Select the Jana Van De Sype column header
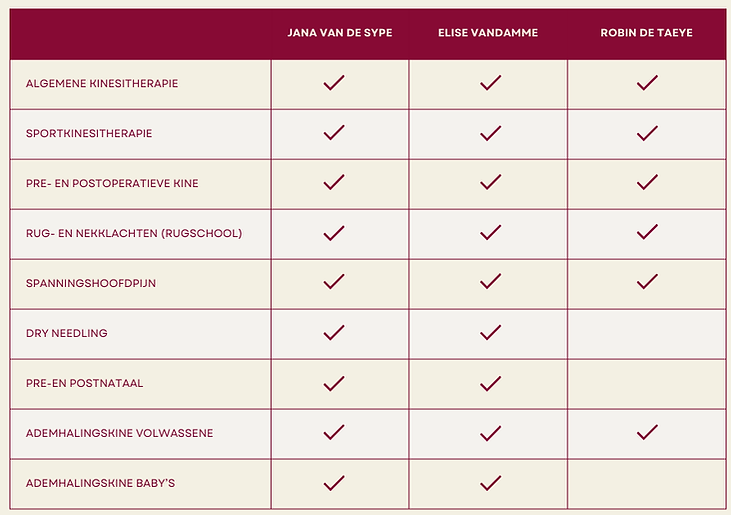This screenshot has height=515, width=731. coord(340,33)
